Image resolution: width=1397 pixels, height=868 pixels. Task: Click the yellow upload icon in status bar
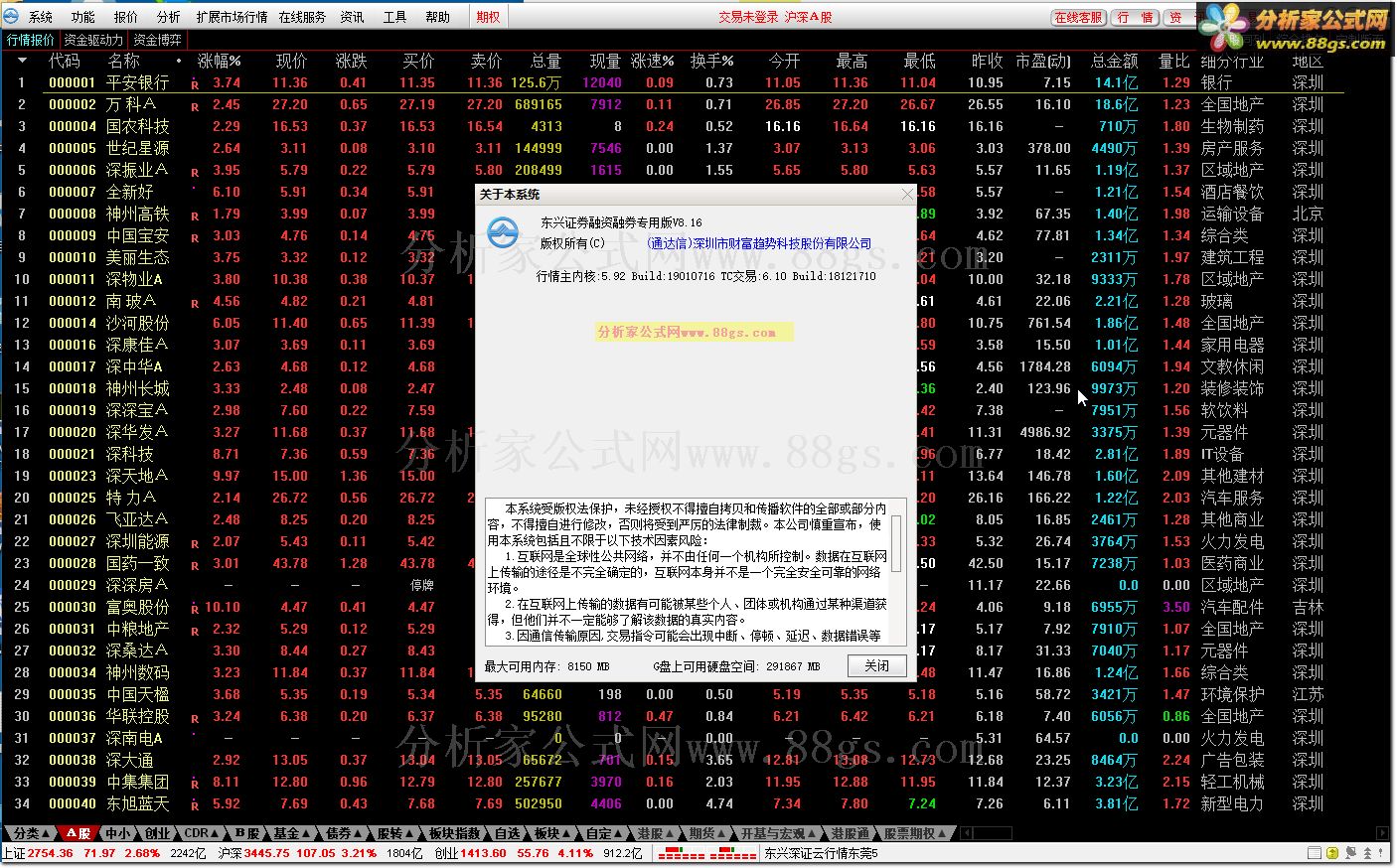[1332, 853]
